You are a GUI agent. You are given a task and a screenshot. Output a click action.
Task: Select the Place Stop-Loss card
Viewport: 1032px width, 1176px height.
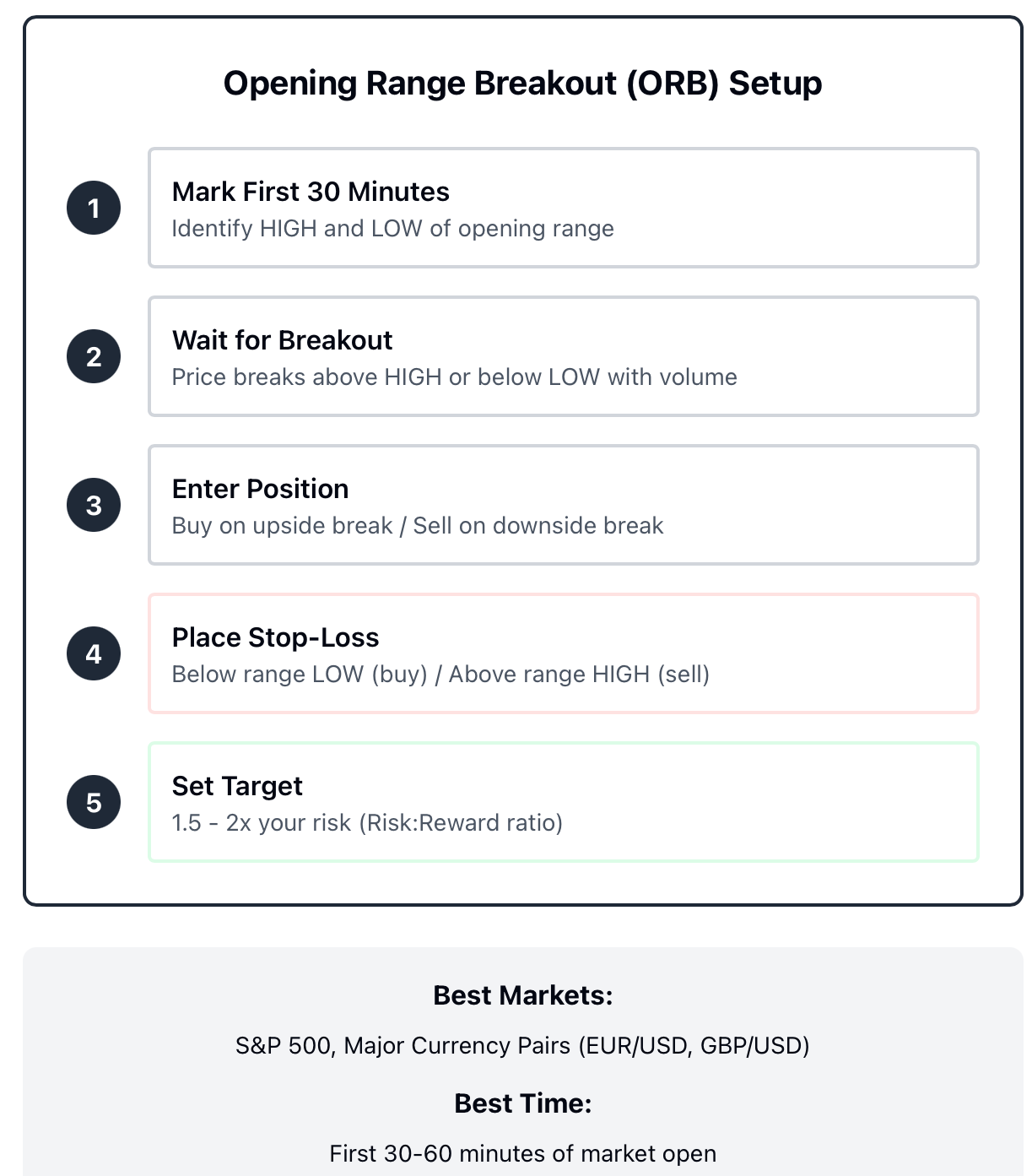pos(564,653)
